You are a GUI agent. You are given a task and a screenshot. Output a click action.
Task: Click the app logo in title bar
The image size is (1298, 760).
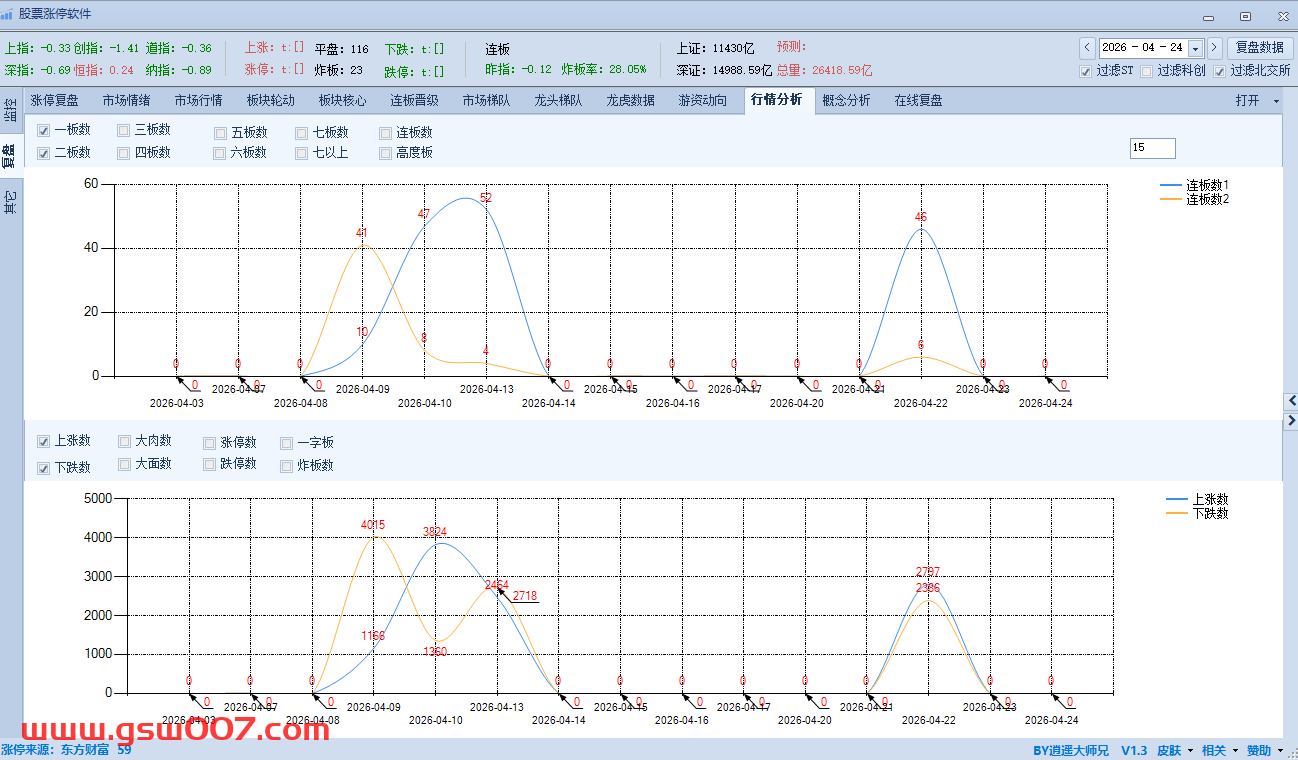coord(8,15)
